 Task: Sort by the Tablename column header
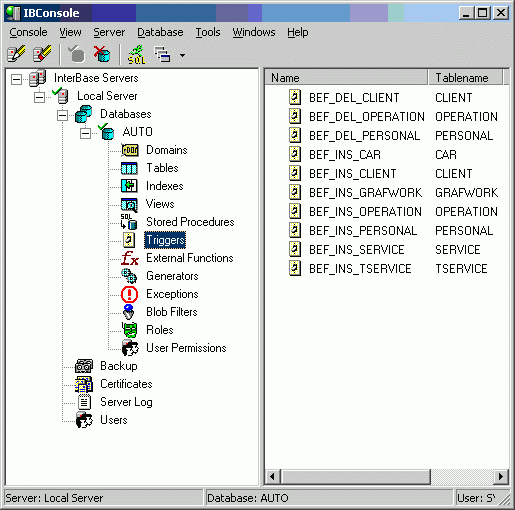point(465,78)
